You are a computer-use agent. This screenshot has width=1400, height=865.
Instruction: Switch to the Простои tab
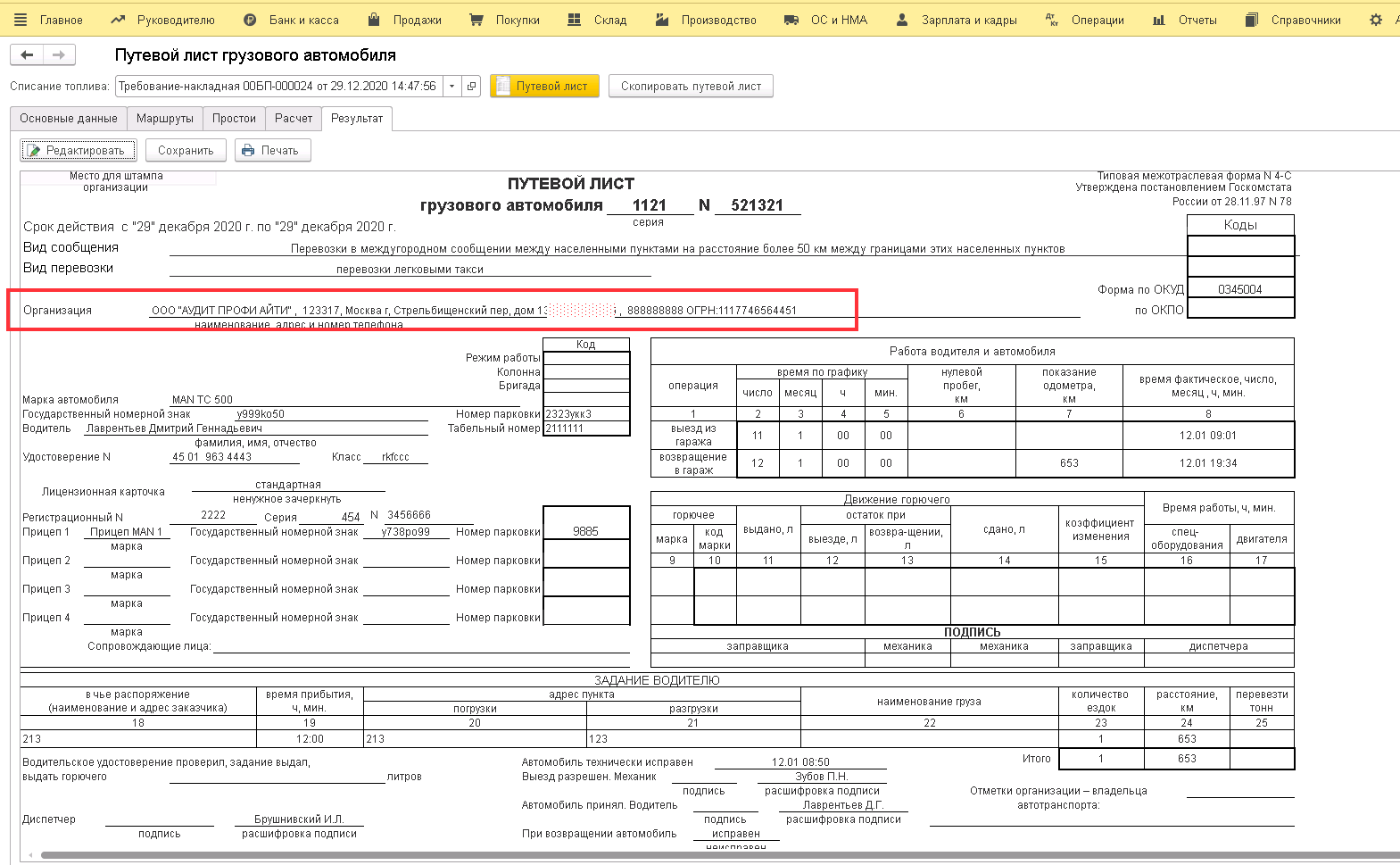tap(234, 119)
